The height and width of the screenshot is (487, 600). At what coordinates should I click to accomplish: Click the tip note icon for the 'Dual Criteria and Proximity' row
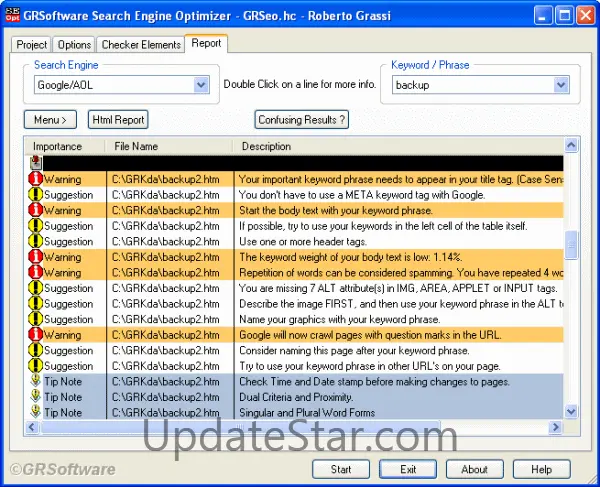(x=36, y=397)
